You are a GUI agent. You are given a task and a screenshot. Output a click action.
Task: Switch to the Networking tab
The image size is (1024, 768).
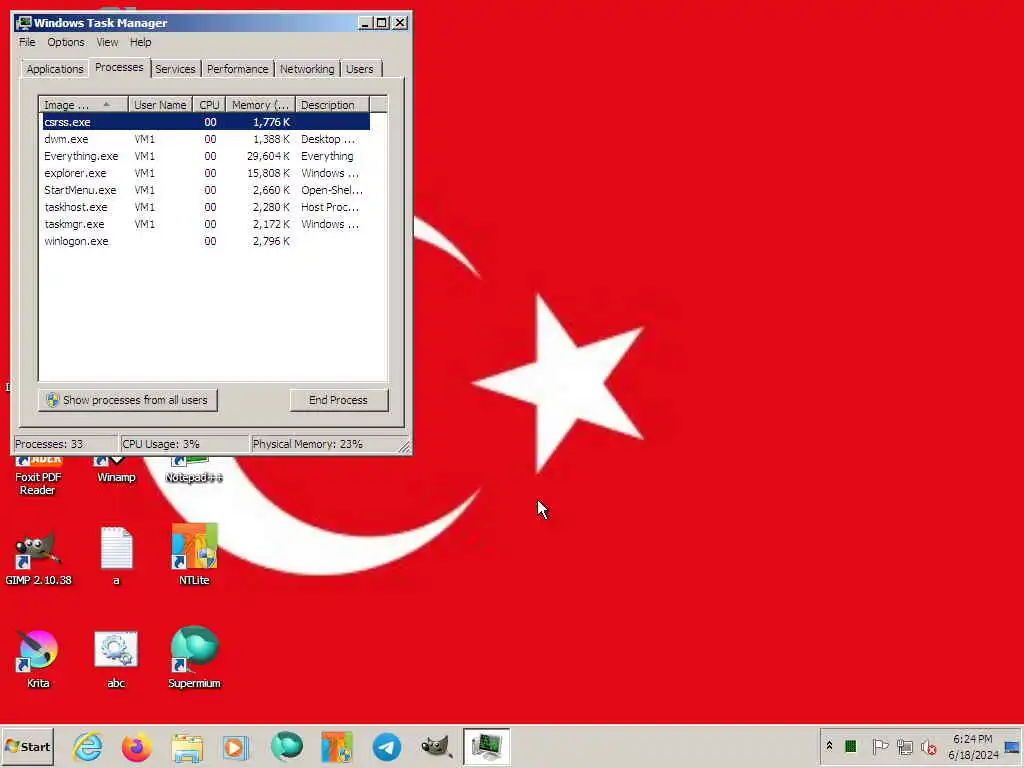(x=307, y=69)
